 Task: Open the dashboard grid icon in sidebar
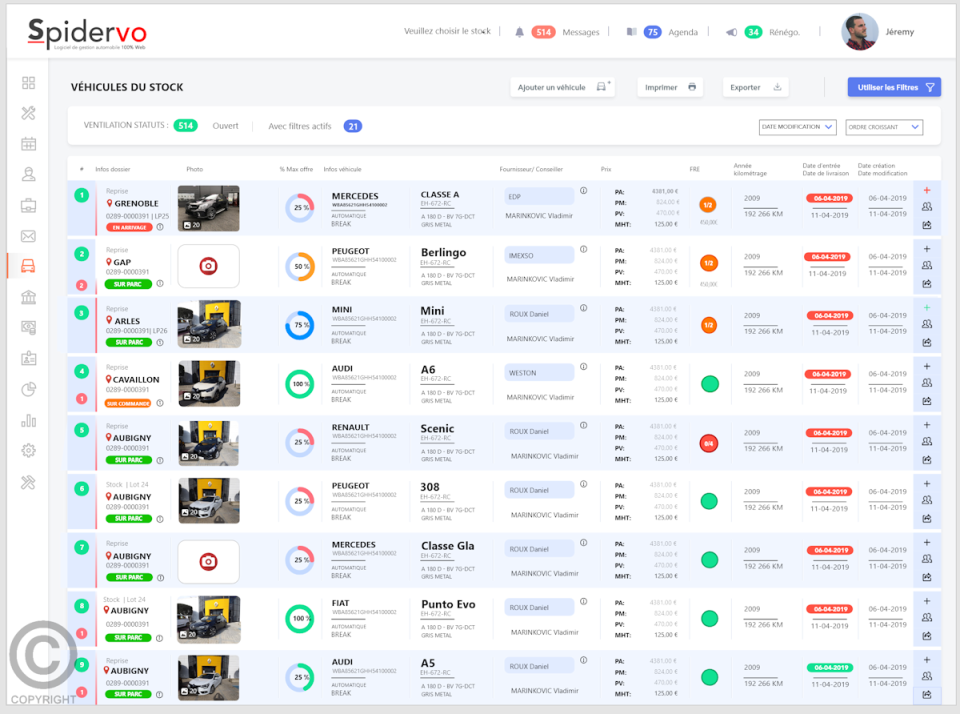click(28, 83)
